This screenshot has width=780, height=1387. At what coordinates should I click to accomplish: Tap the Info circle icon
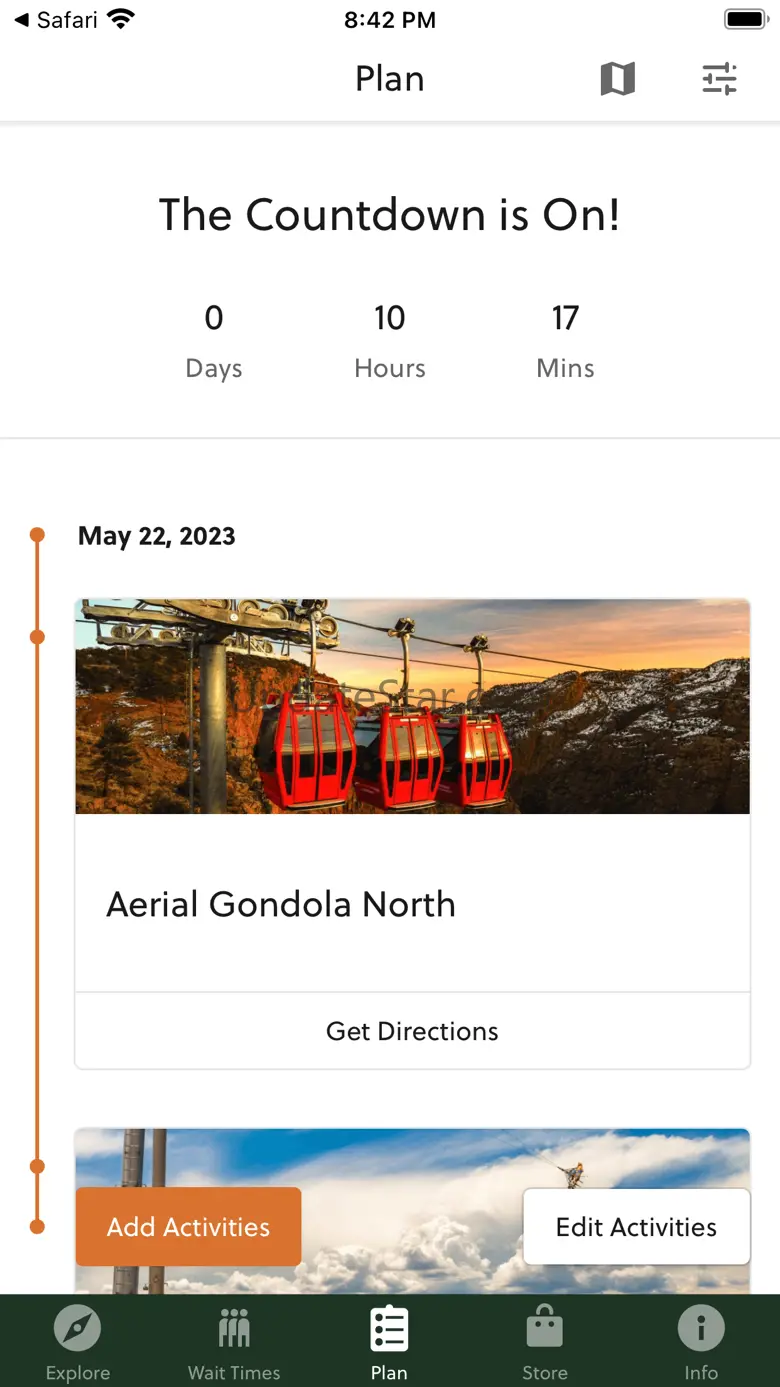[701, 1329]
